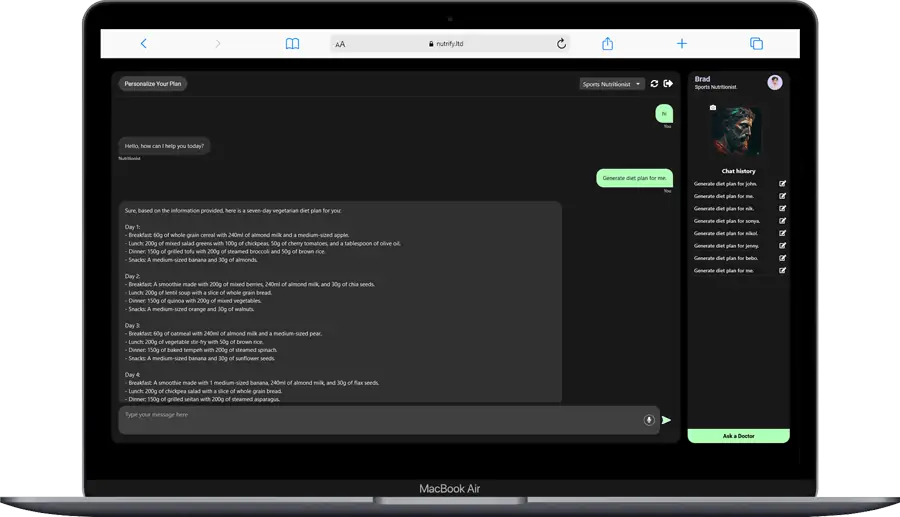
Task: Expand the Sports Nutritionist dropdown
Action: coord(612,84)
